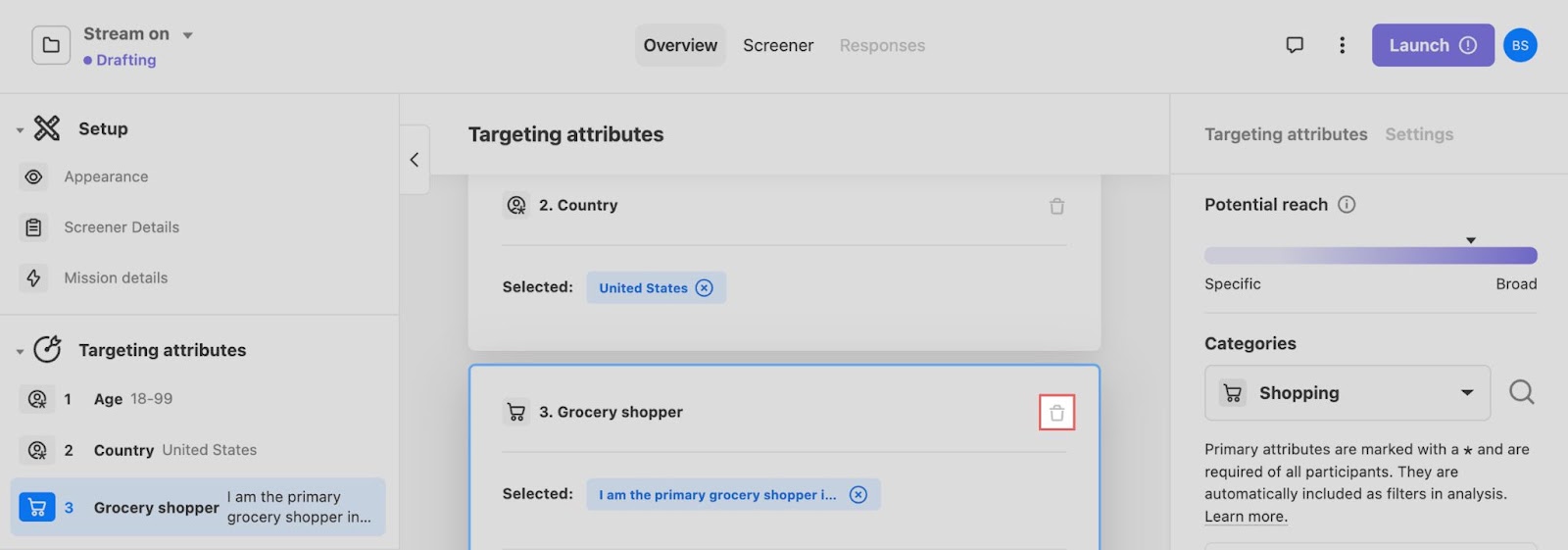1568x550 pixels.
Task: Remove the United States selected chip
Action: pos(704,287)
